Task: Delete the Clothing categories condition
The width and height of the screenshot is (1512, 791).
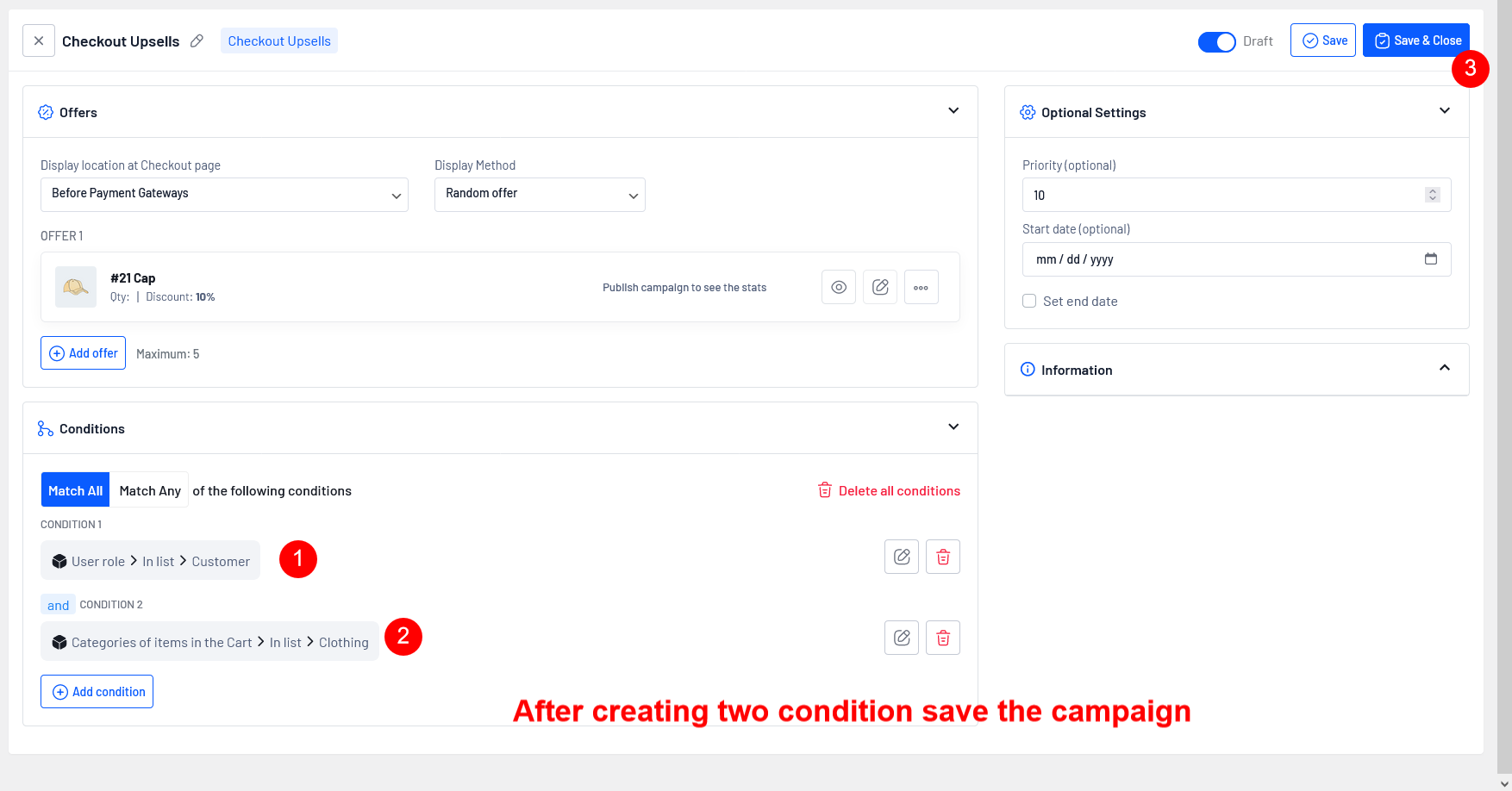Action: 943,638
